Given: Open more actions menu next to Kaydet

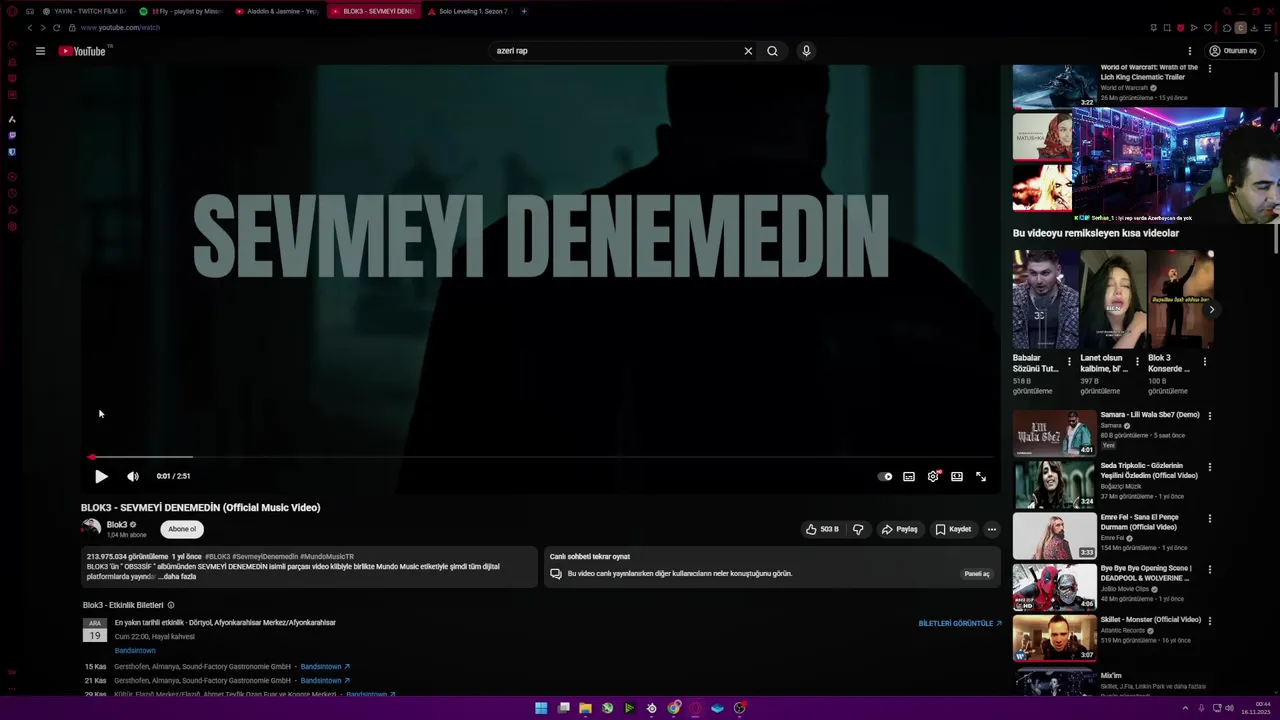Looking at the screenshot, I should (x=992, y=529).
